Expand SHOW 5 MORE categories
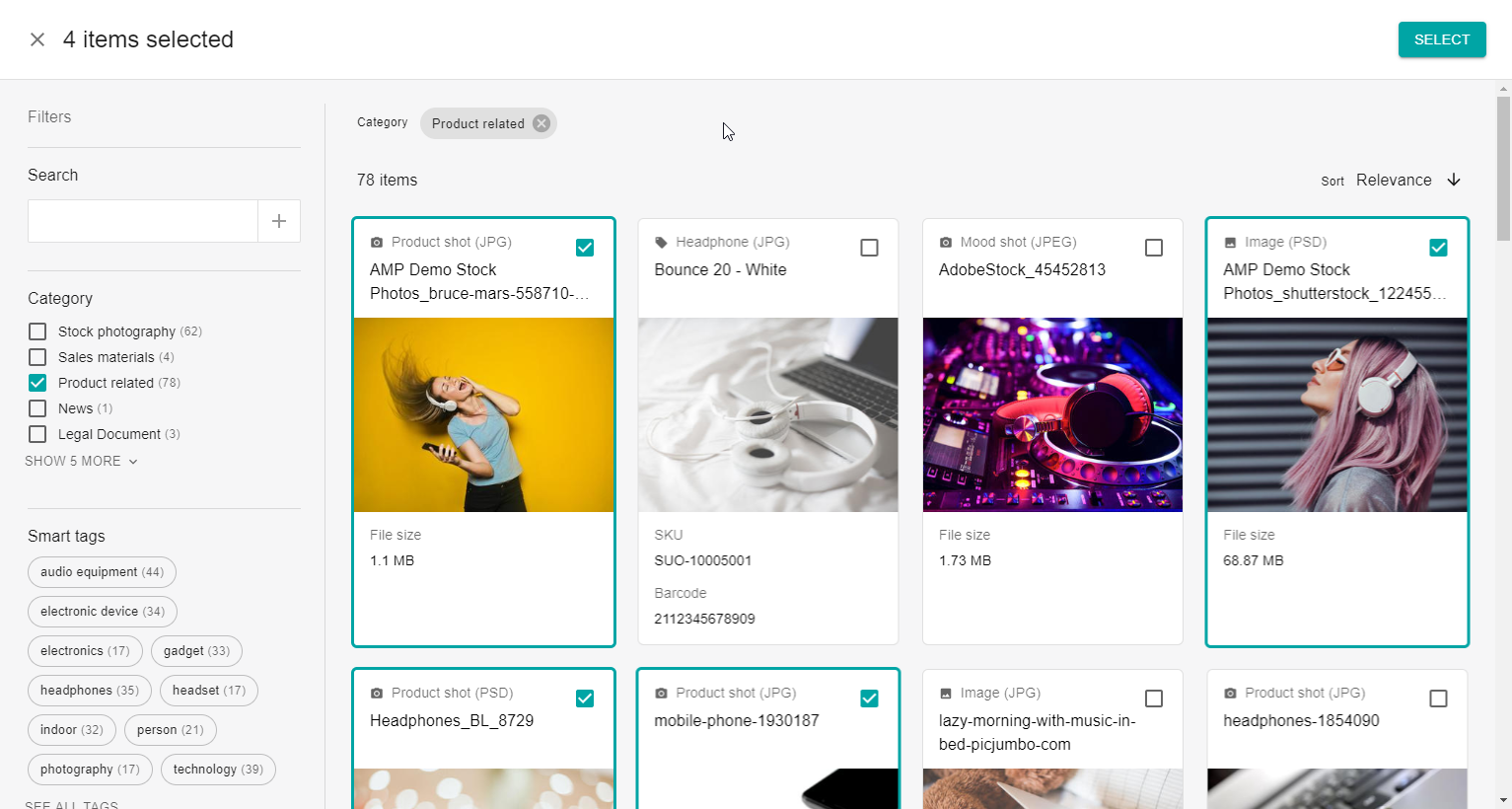Viewport: 1512px width, 809px height. [82, 461]
